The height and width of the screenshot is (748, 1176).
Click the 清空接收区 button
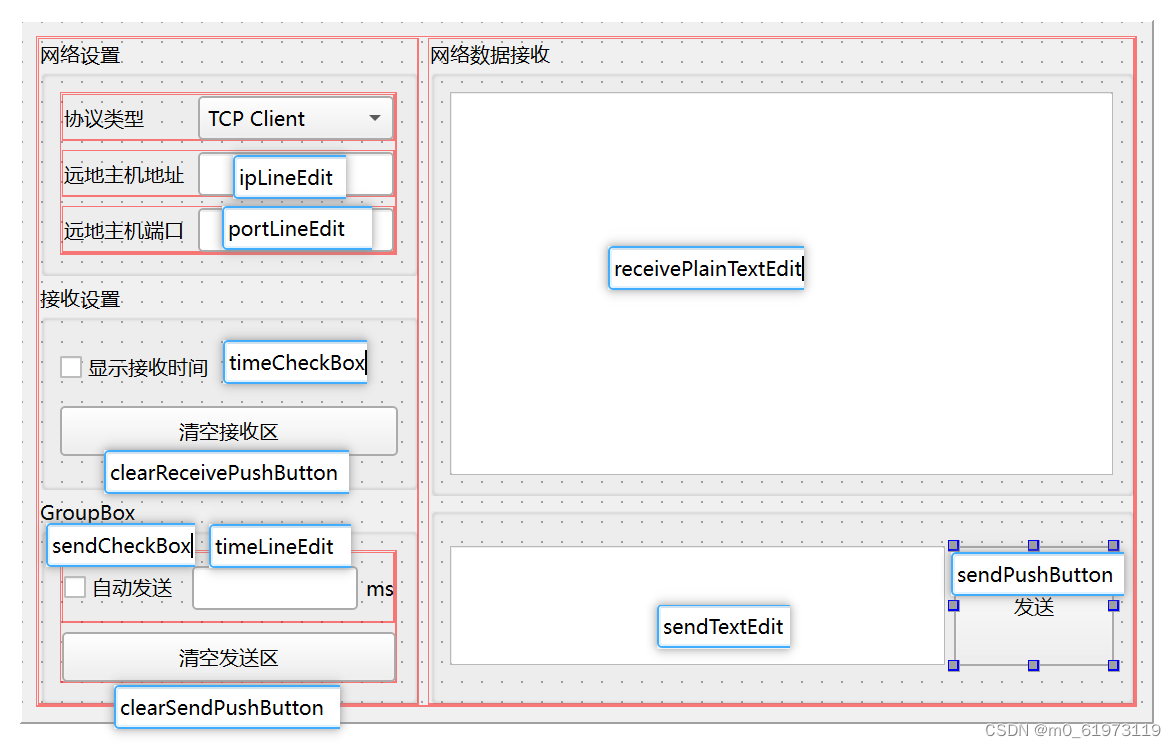[x=229, y=431]
